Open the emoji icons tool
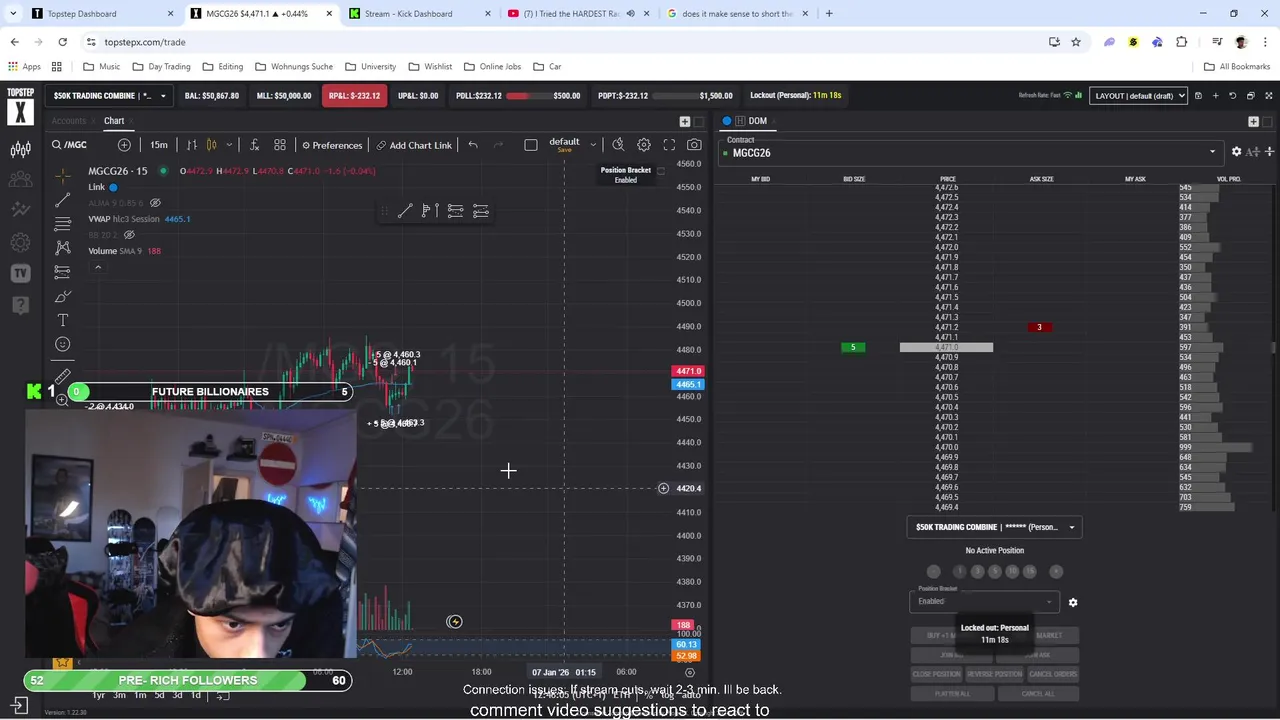The height and width of the screenshot is (720, 1280). point(63,344)
